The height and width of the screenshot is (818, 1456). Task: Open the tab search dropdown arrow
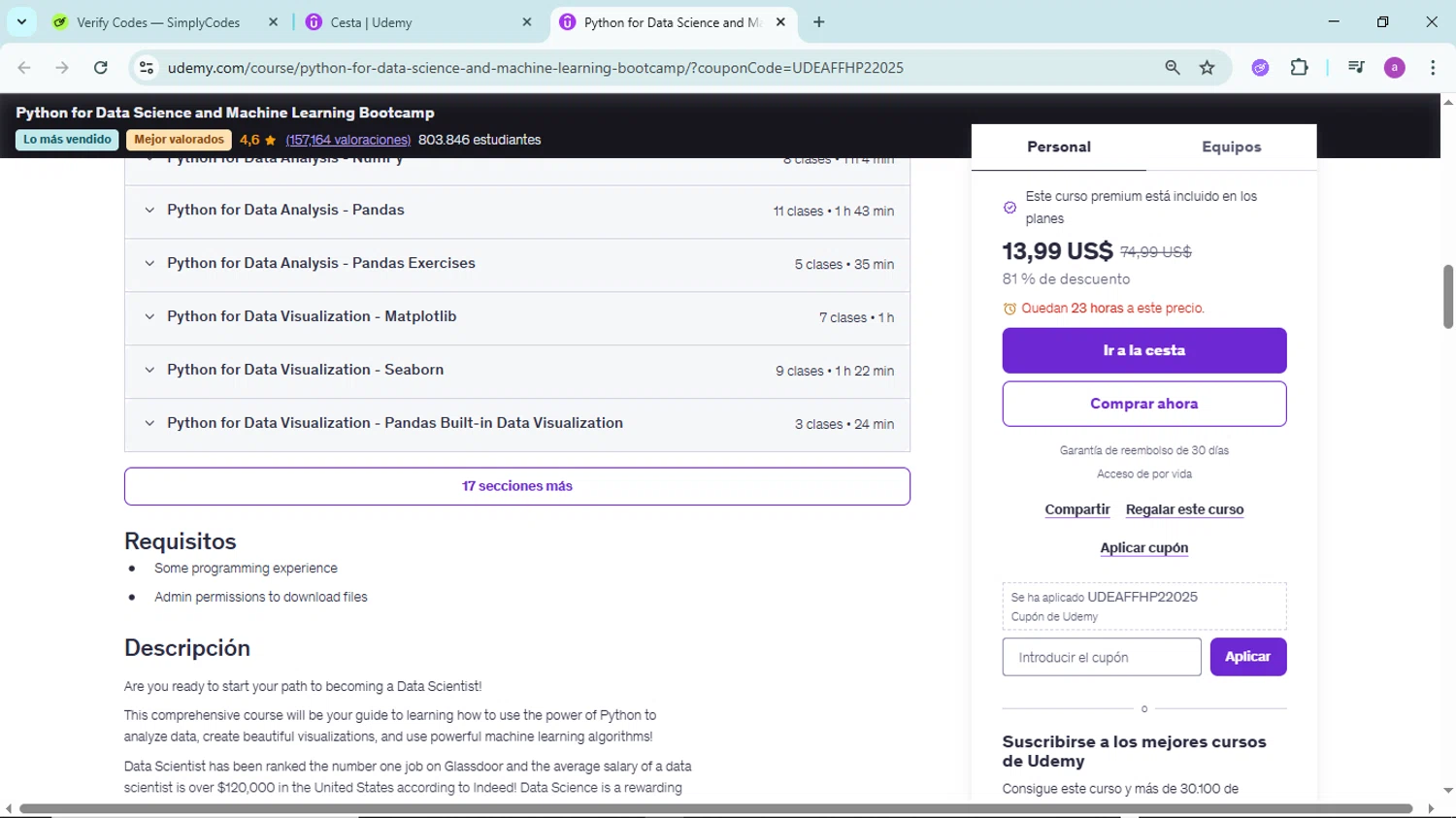pos(21,21)
